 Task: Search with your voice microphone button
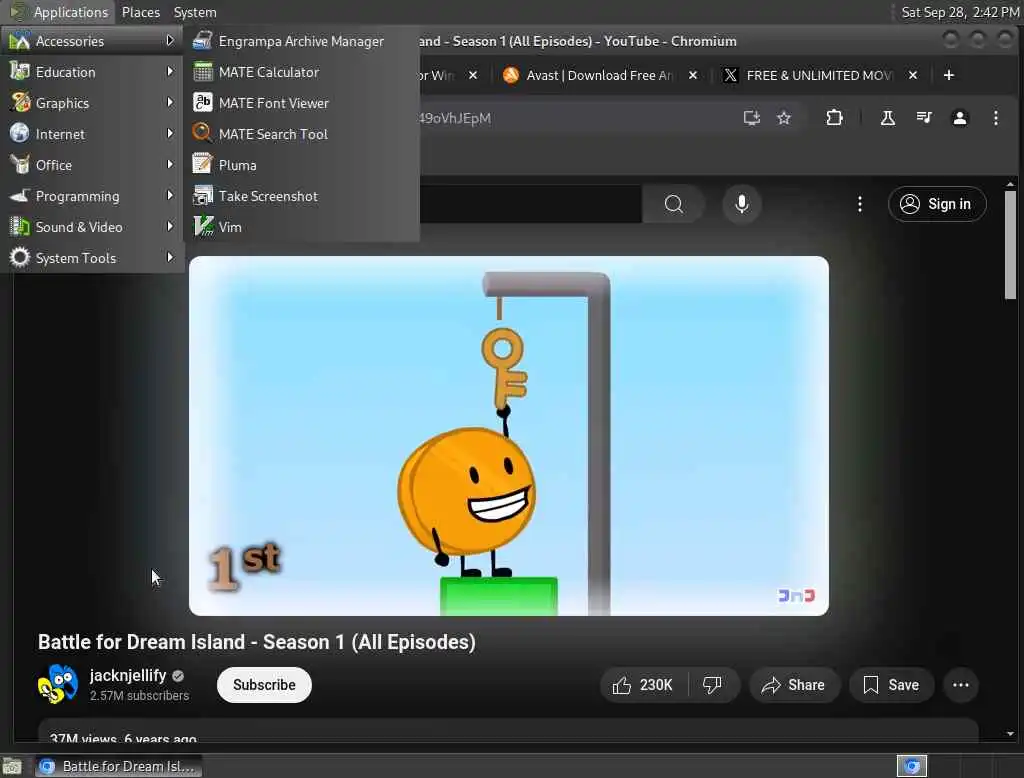(741, 204)
